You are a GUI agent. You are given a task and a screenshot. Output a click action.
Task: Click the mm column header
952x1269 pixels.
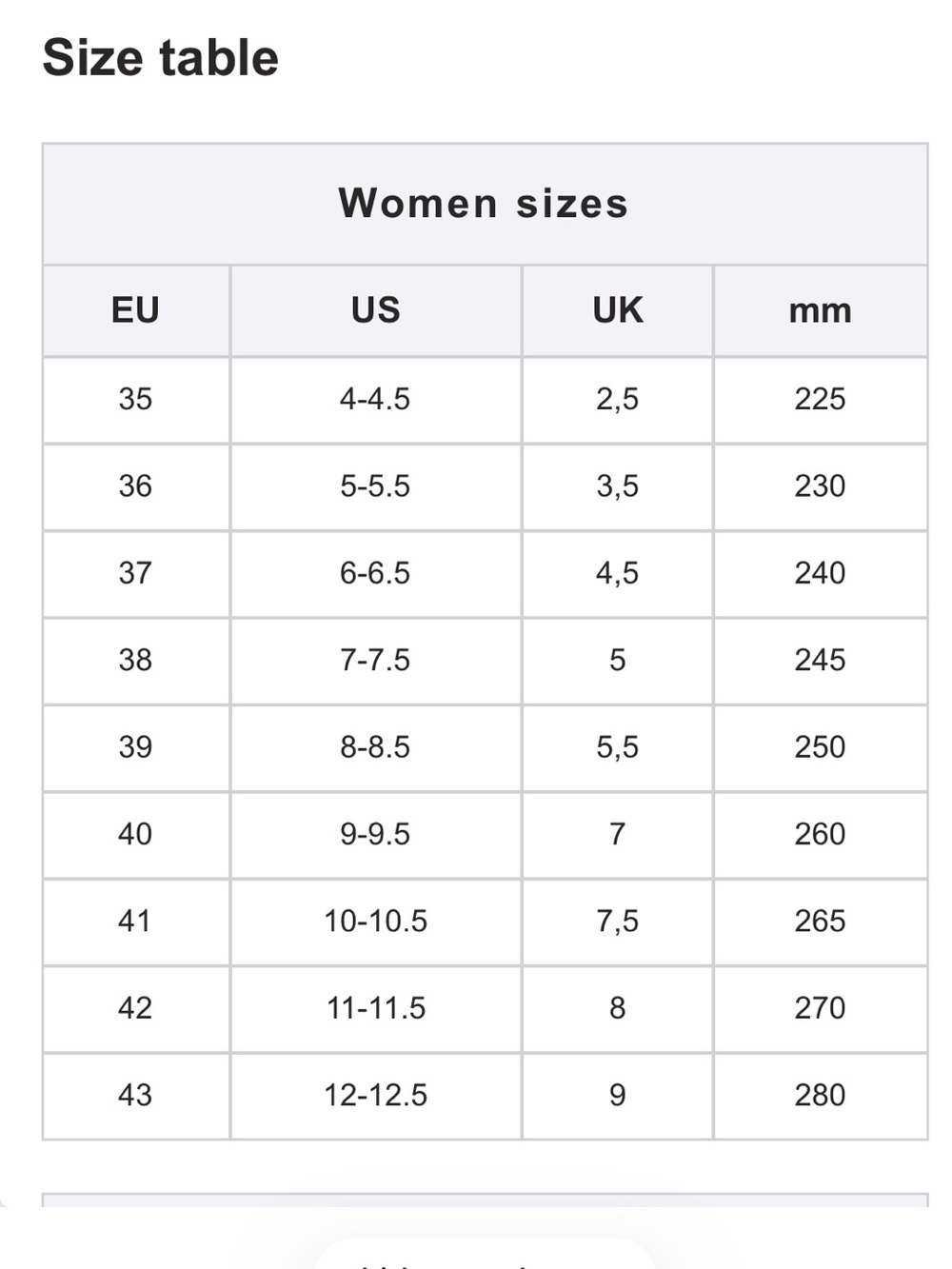821,310
